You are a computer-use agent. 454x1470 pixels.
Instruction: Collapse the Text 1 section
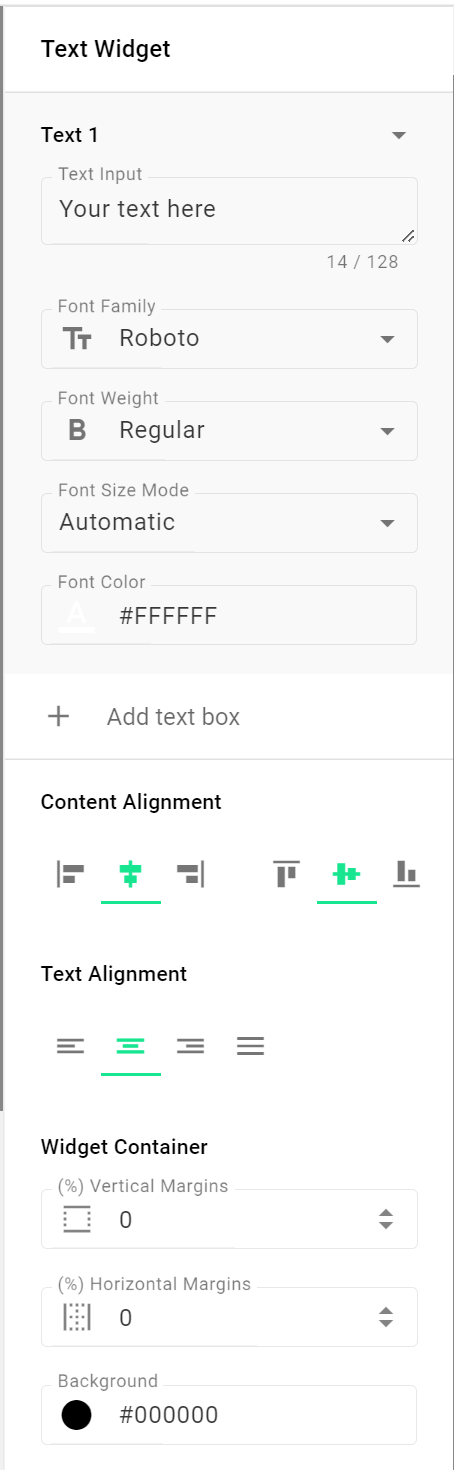399,135
